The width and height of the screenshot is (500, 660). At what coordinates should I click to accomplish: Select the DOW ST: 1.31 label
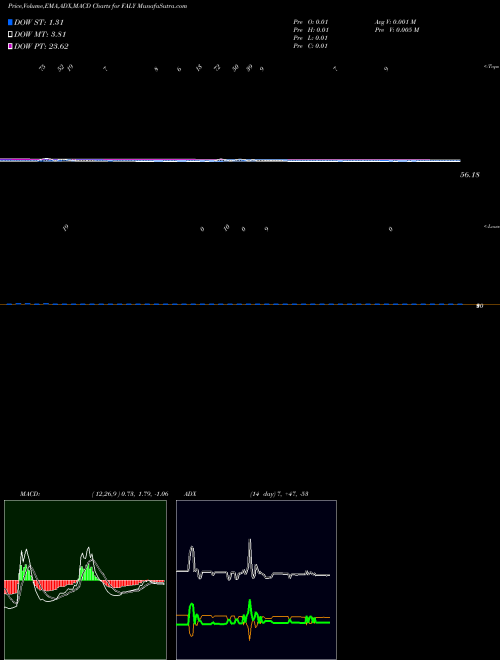point(39,22)
